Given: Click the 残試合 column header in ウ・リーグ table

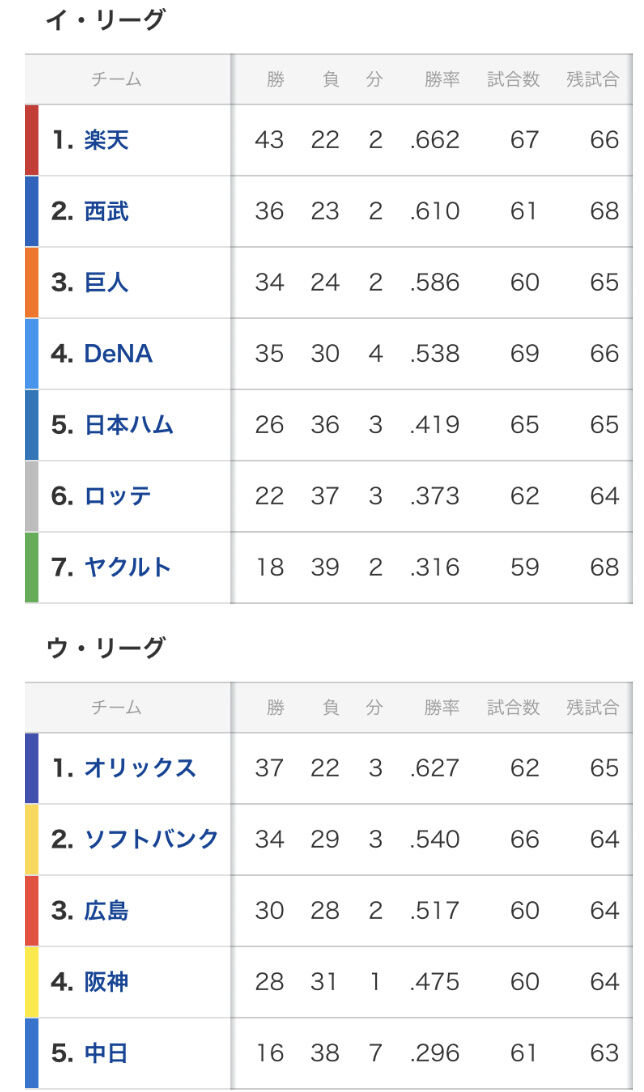Looking at the screenshot, I should tap(592, 708).
